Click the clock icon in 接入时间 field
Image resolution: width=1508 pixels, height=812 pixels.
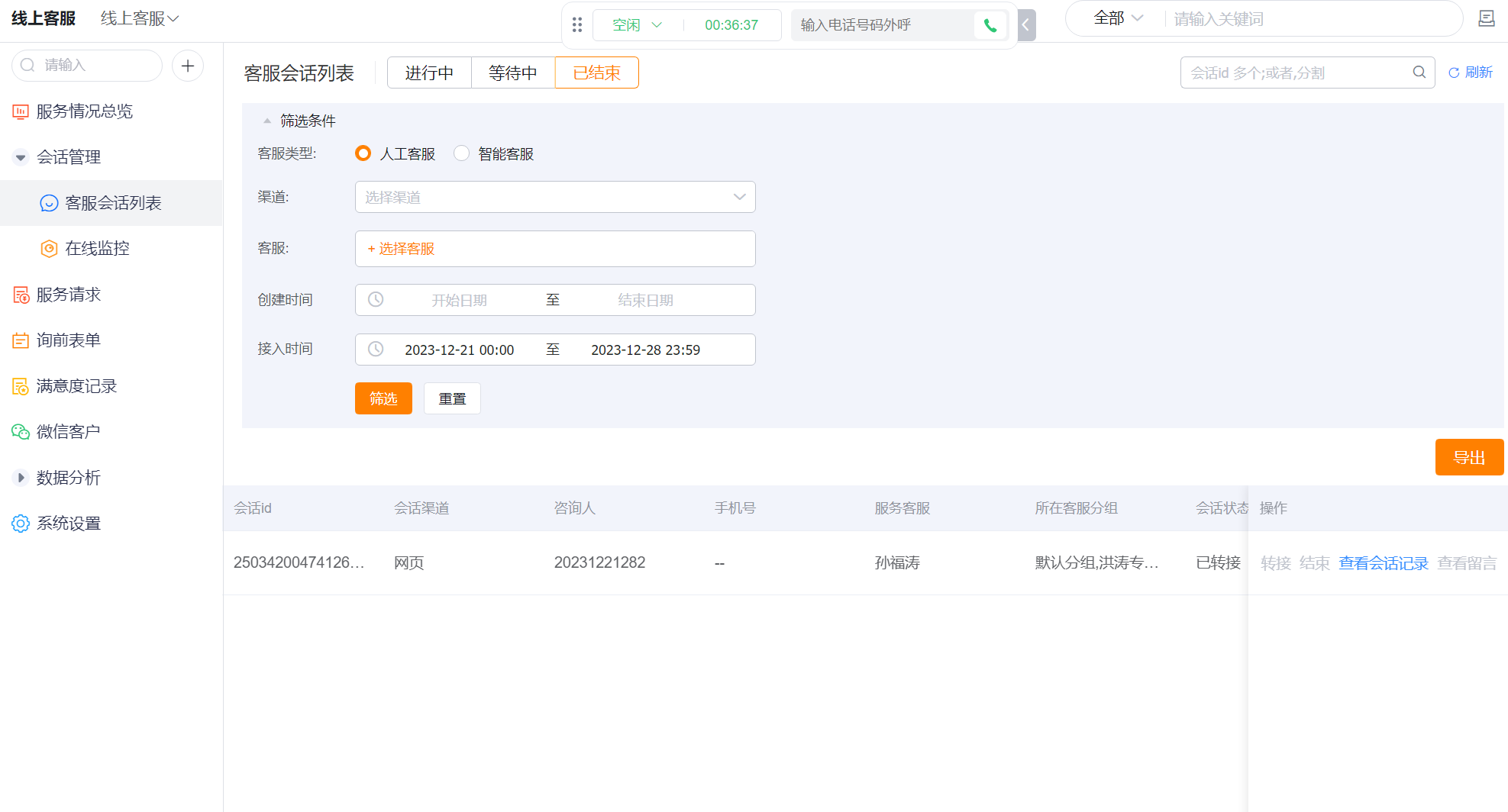[376, 350]
